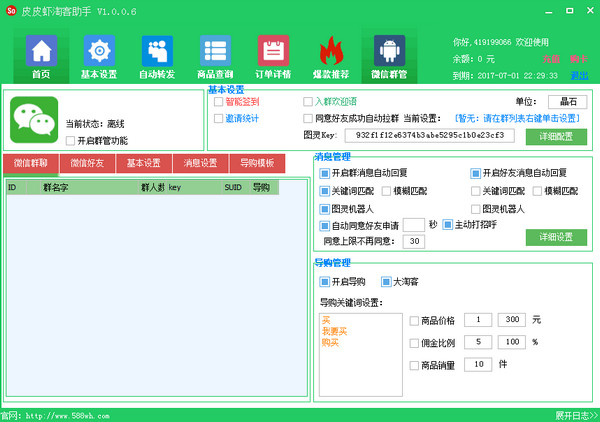Click the 导购 column header

tap(264, 187)
